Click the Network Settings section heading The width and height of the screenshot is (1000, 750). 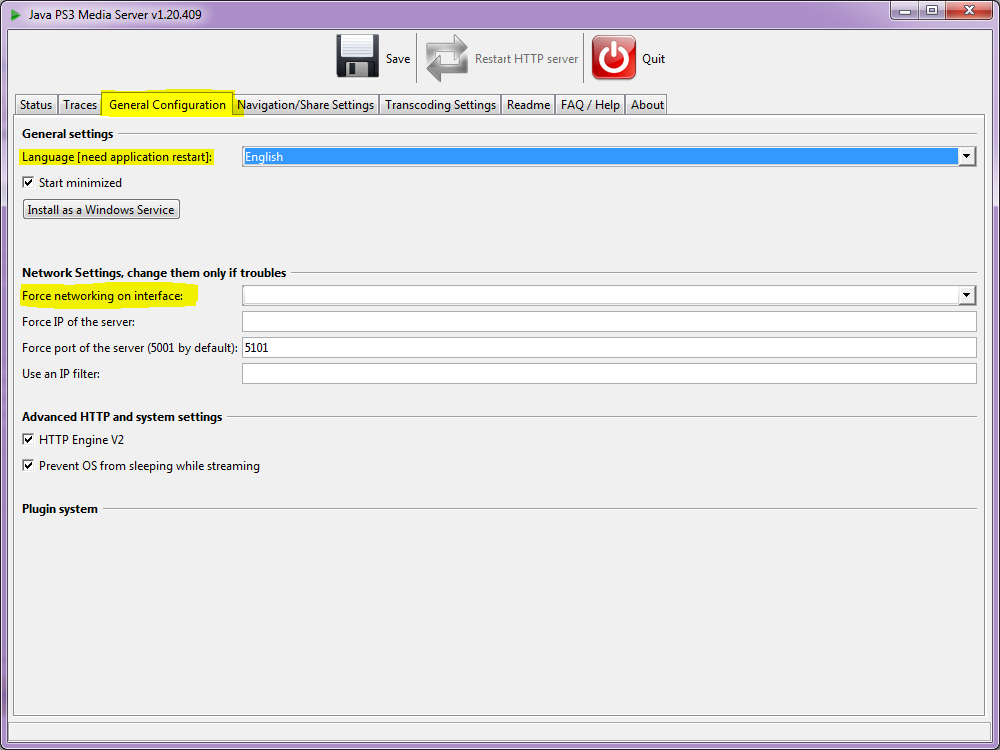pos(154,273)
